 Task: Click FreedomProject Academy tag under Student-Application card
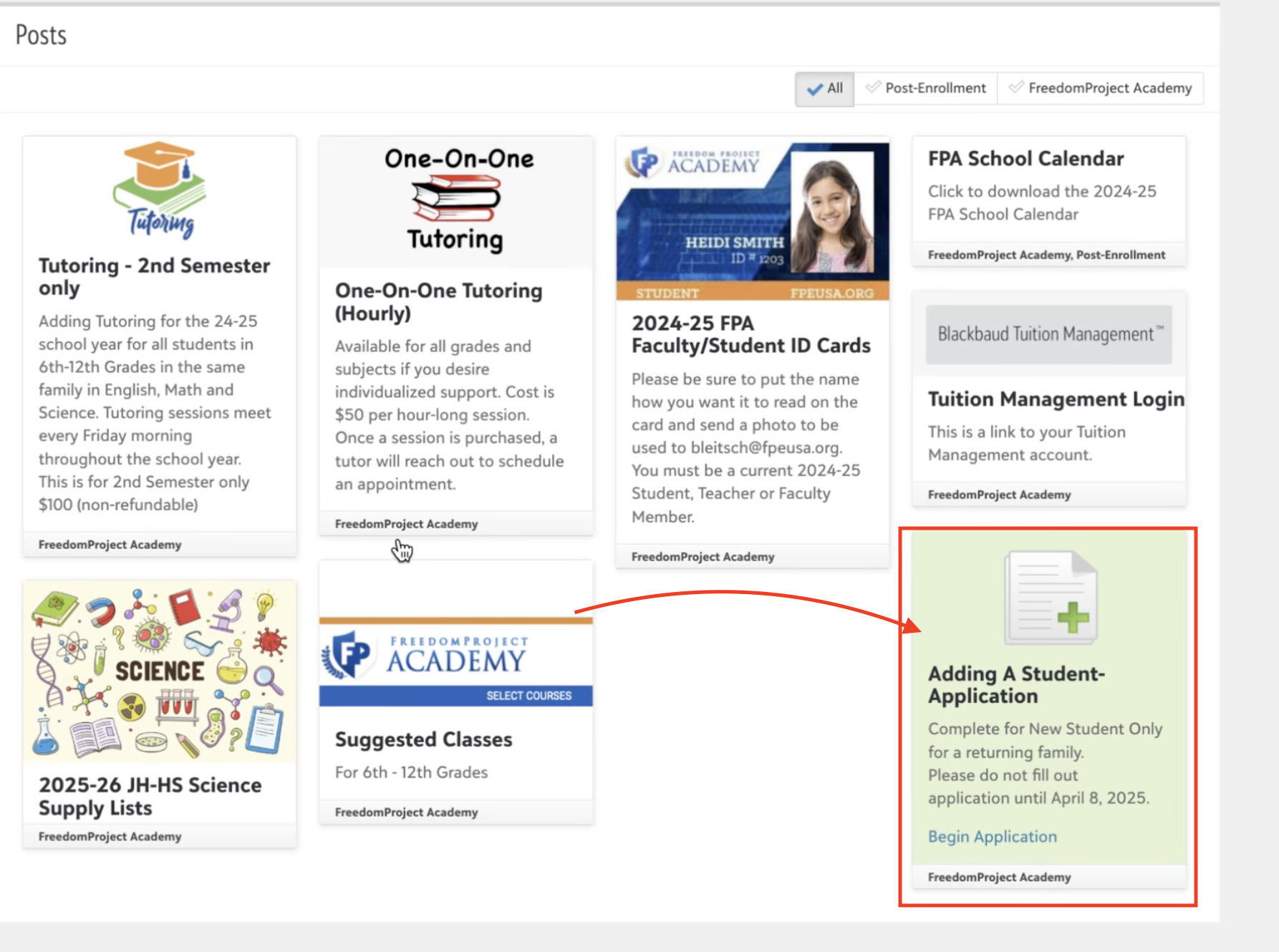pos(999,878)
